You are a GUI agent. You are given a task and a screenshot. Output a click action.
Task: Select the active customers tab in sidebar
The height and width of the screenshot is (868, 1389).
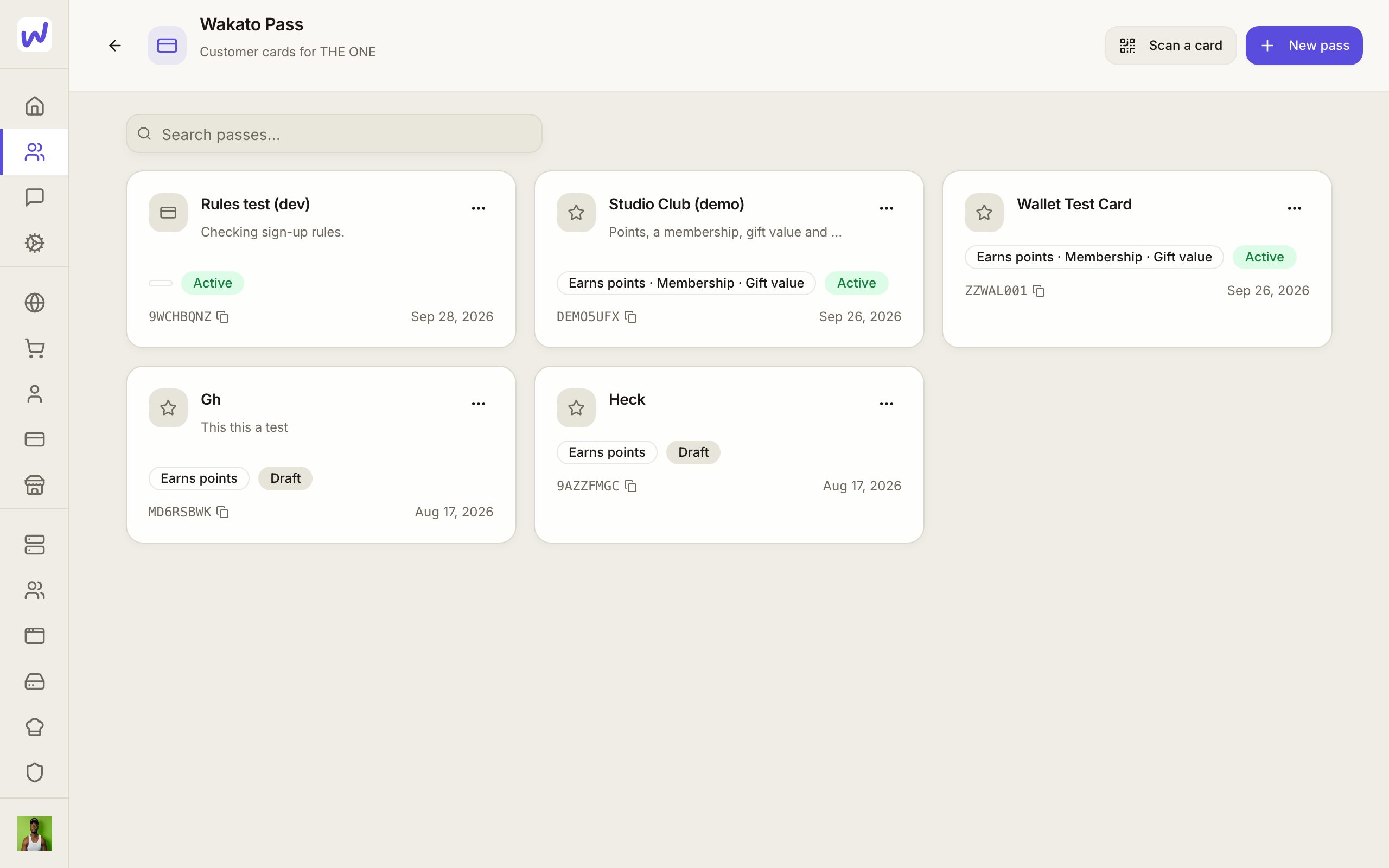tap(34, 151)
